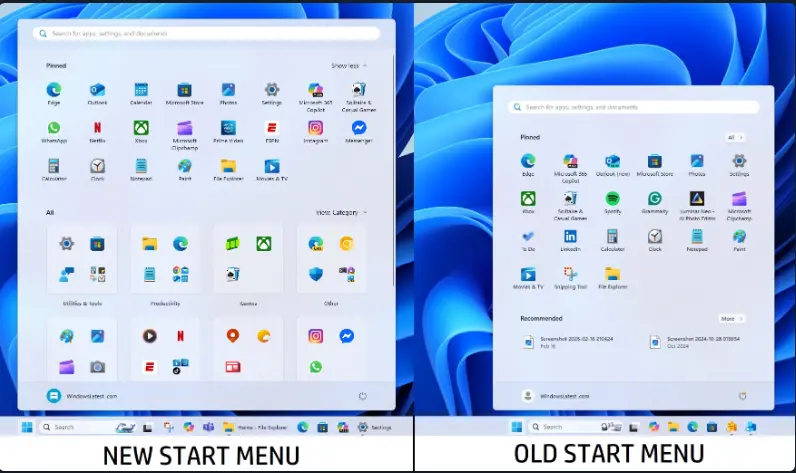Open Settings from the left taskbar
This screenshot has width=796, height=473.
point(375,427)
